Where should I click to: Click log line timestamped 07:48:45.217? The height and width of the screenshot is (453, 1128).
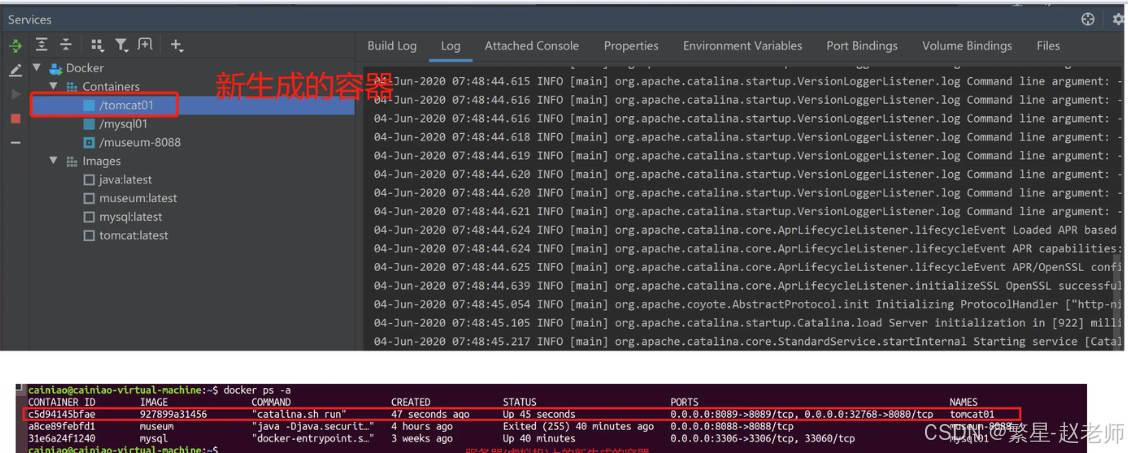click(x=748, y=342)
